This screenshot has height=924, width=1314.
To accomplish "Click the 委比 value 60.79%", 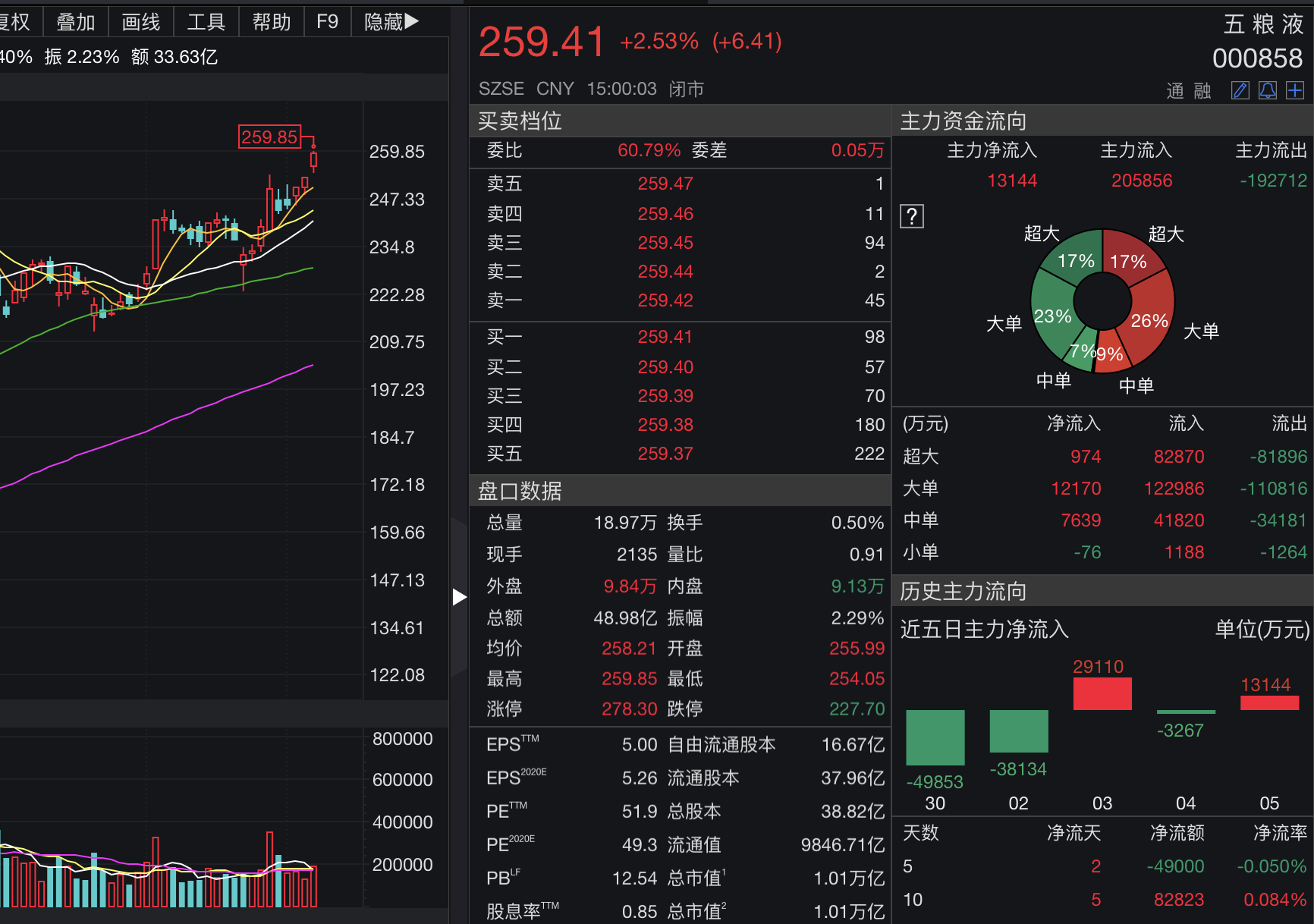I will coord(649,150).
